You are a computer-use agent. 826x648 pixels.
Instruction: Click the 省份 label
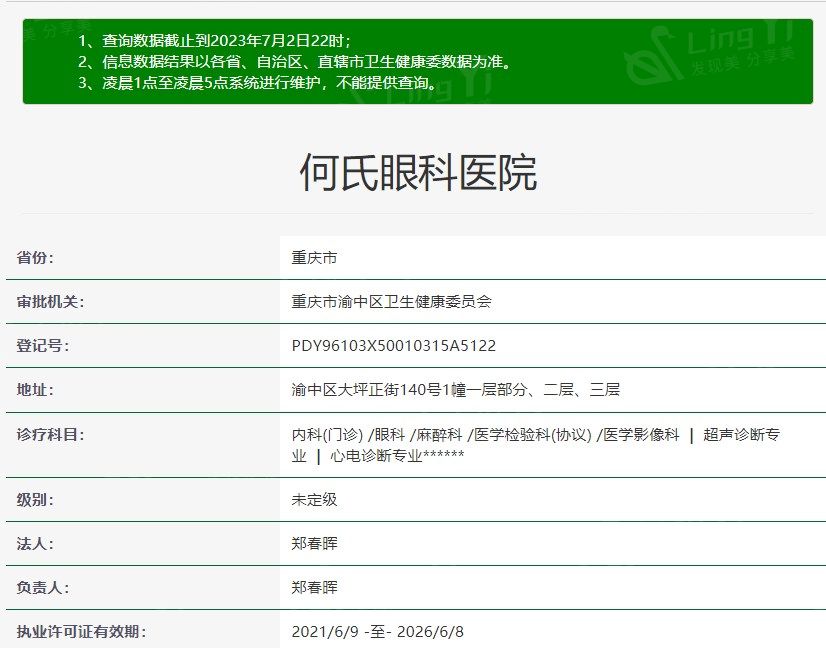tap(35, 258)
